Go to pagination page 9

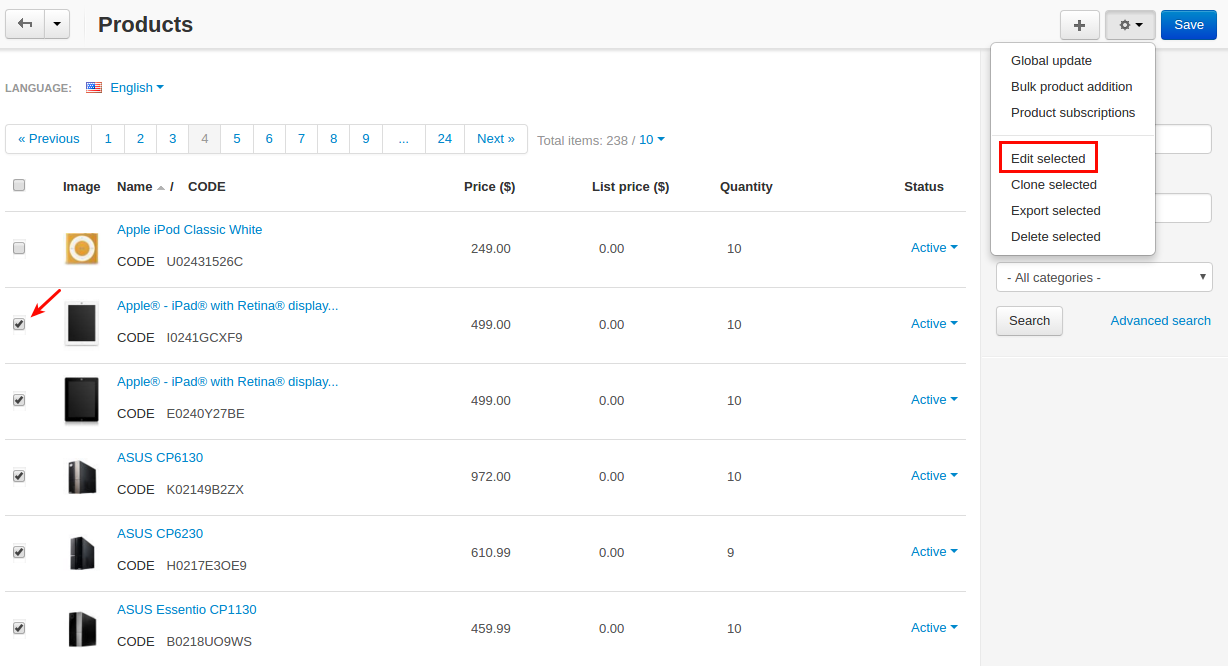tap(366, 139)
